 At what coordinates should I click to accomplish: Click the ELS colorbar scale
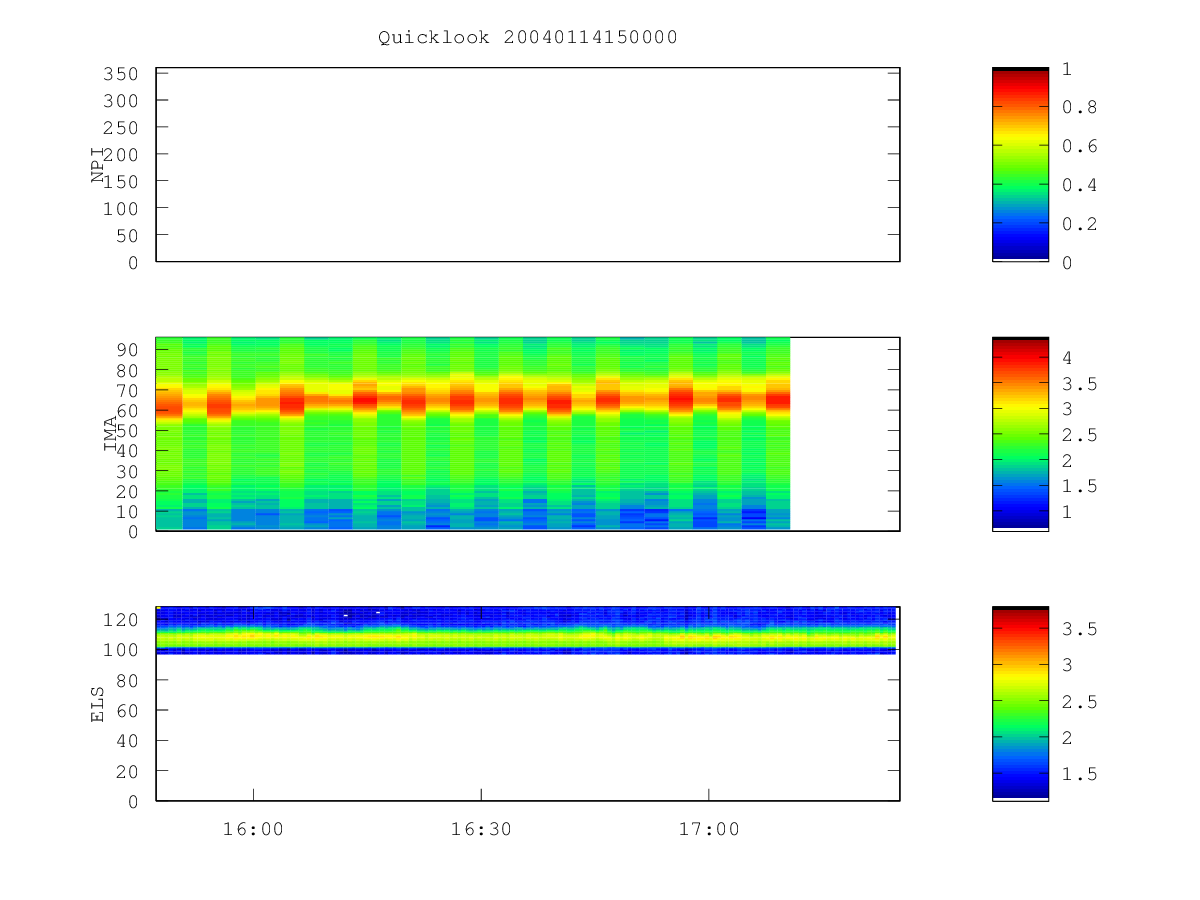click(1020, 703)
